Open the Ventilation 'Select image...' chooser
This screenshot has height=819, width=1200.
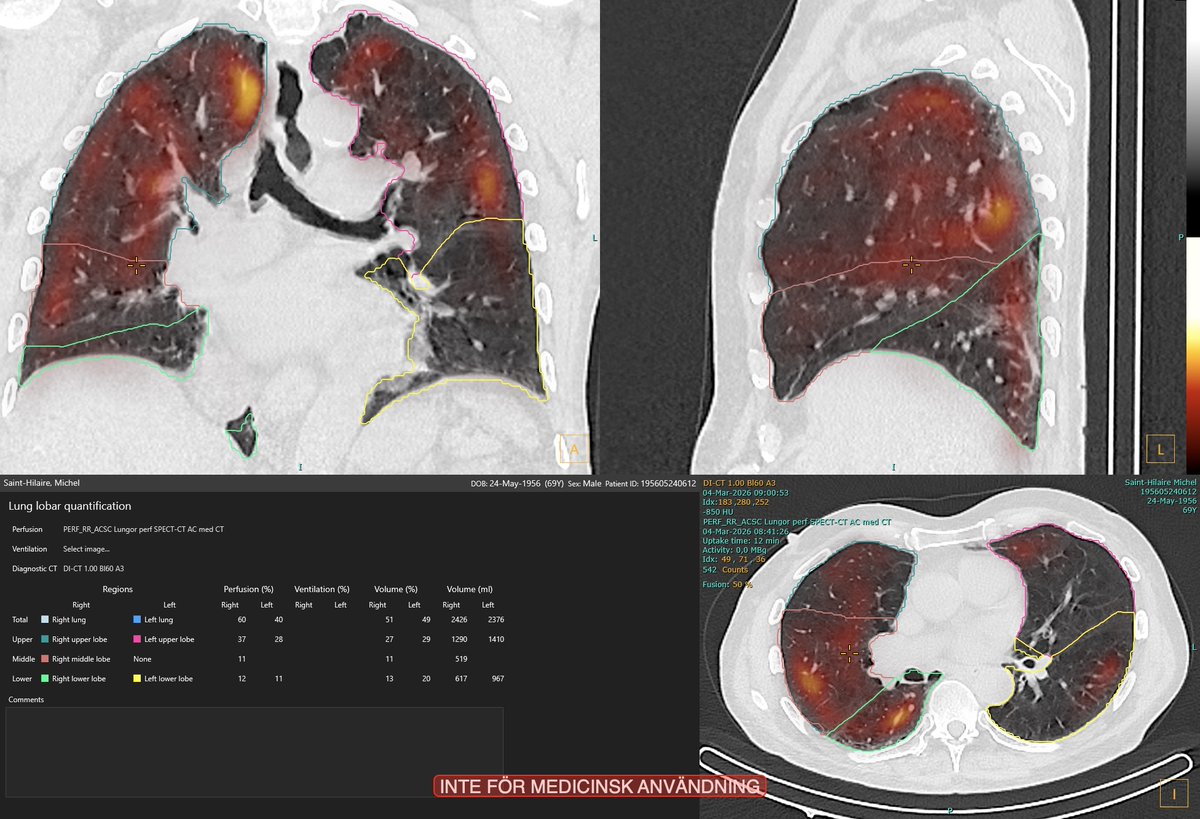coord(86,549)
